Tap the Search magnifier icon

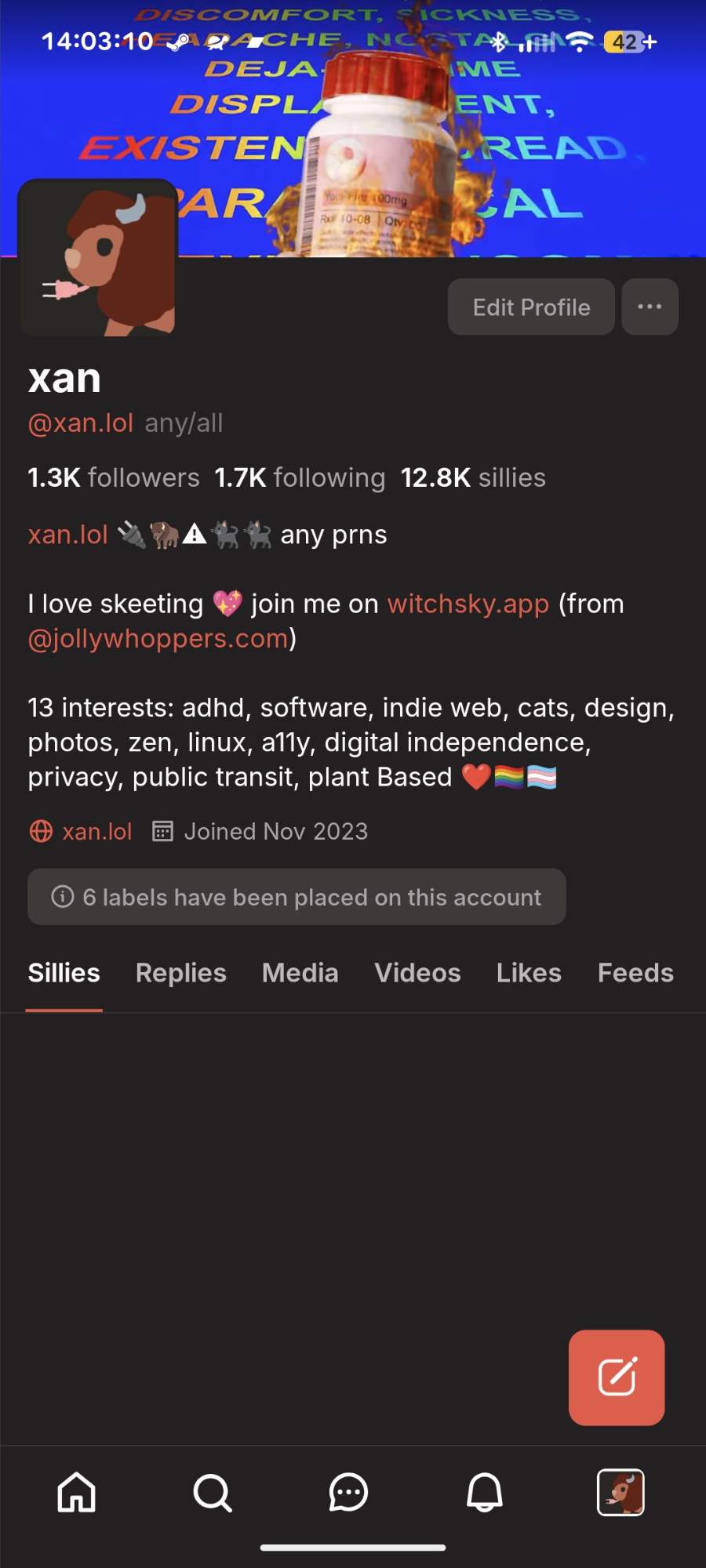[213, 1492]
